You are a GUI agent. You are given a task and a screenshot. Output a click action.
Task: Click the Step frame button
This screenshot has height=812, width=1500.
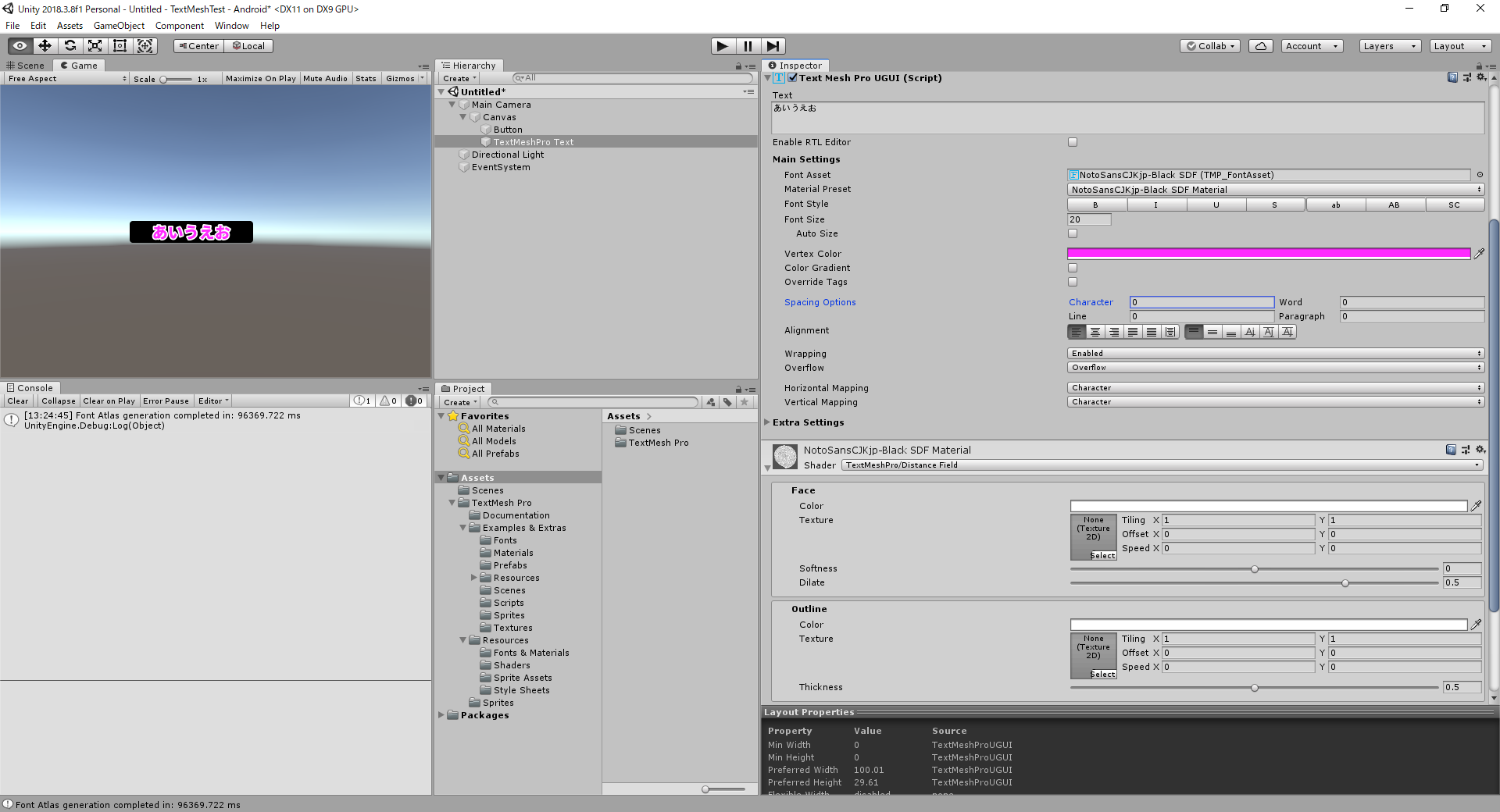pyautogui.click(x=773, y=46)
